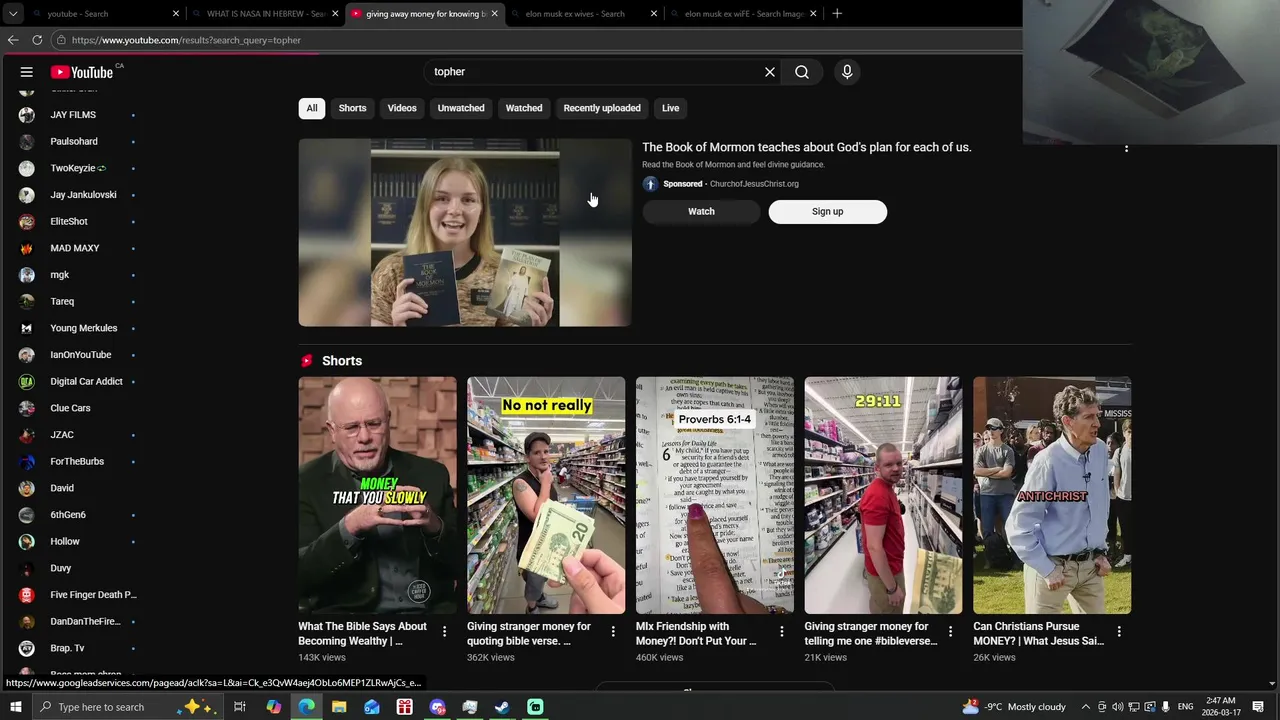This screenshot has height=720, width=1280.
Task: Go back with the browser back arrow
Action: click(x=13, y=40)
